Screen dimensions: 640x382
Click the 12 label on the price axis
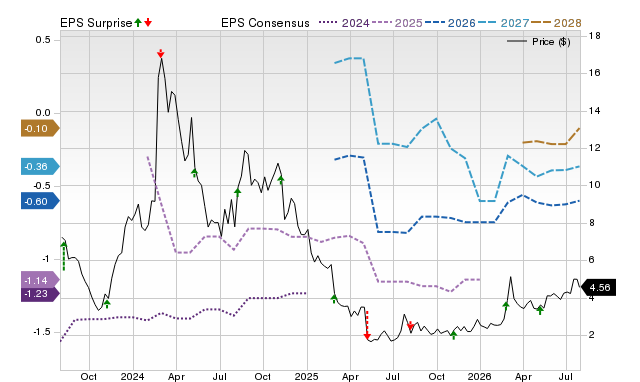(595, 148)
